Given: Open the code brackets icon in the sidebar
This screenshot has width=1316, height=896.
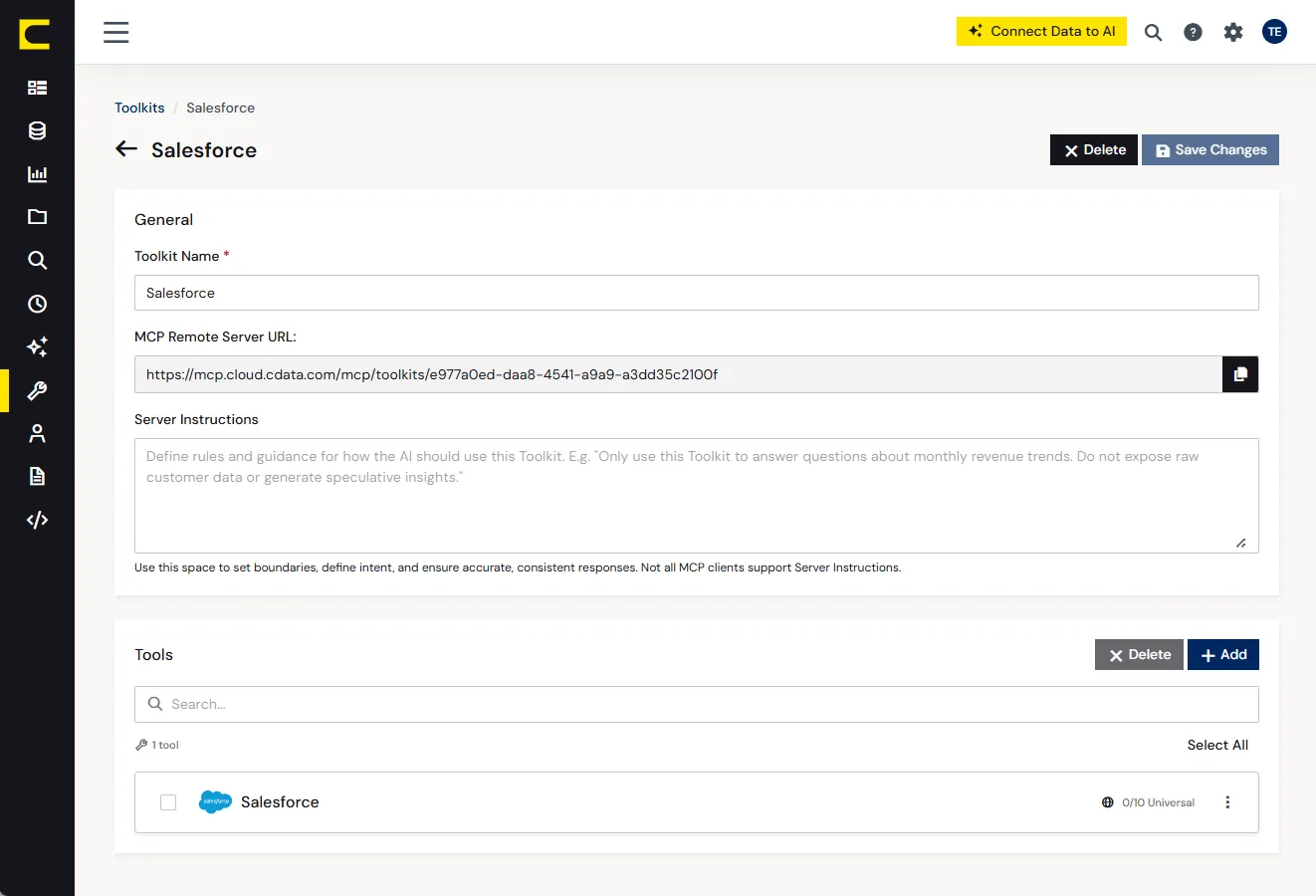Looking at the screenshot, I should pos(37,520).
